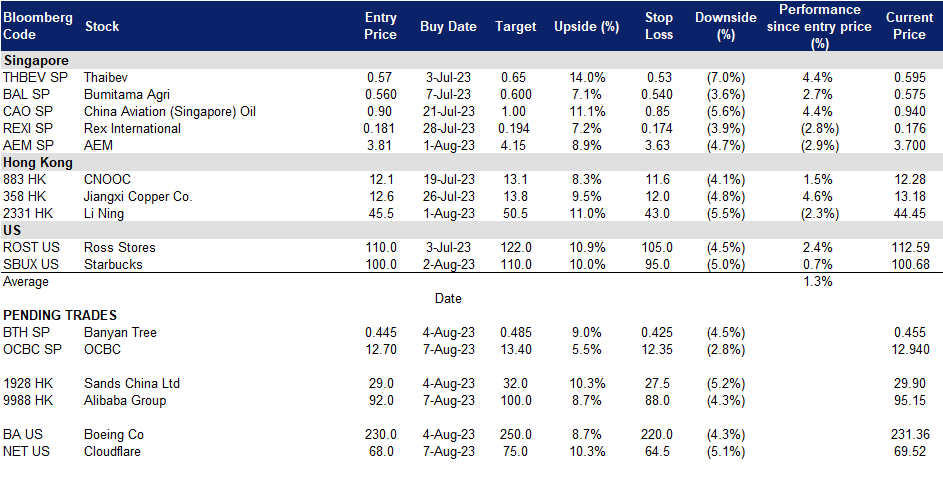
Task: Select the Buy Date column header
Action: point(448,27)
